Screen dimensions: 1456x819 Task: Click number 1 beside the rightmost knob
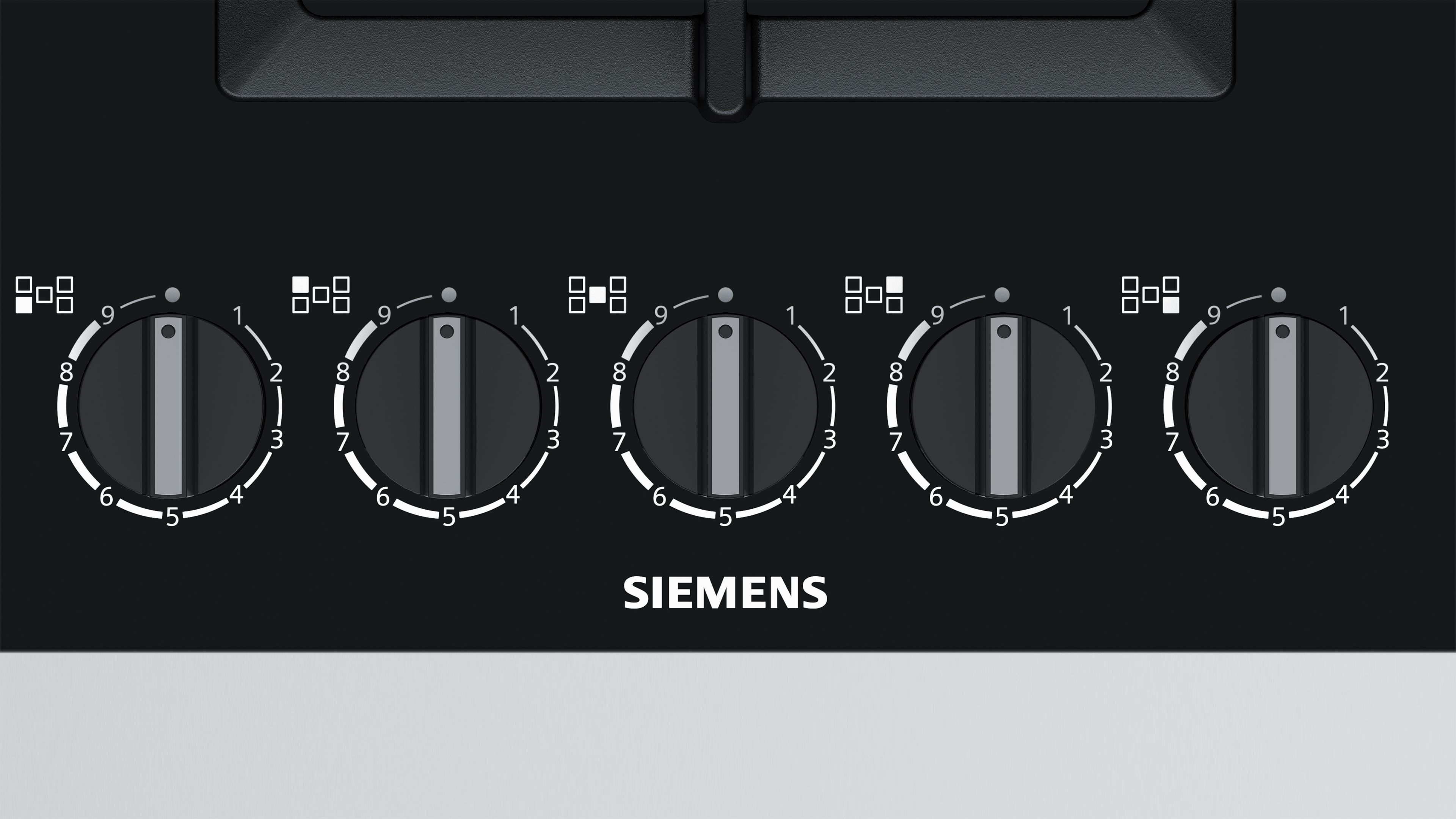coord(1345,315)
